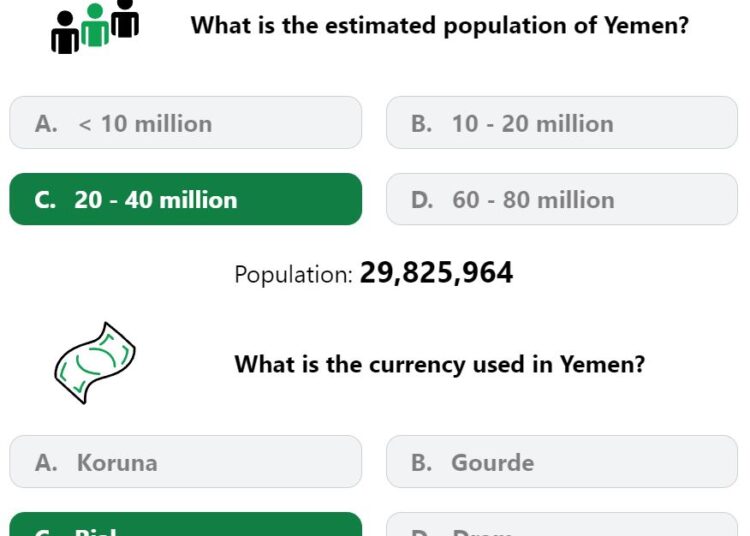Pick answer D. 60 - 80 million
Viewport: 750px width, 536px height.
click(562, 199)
